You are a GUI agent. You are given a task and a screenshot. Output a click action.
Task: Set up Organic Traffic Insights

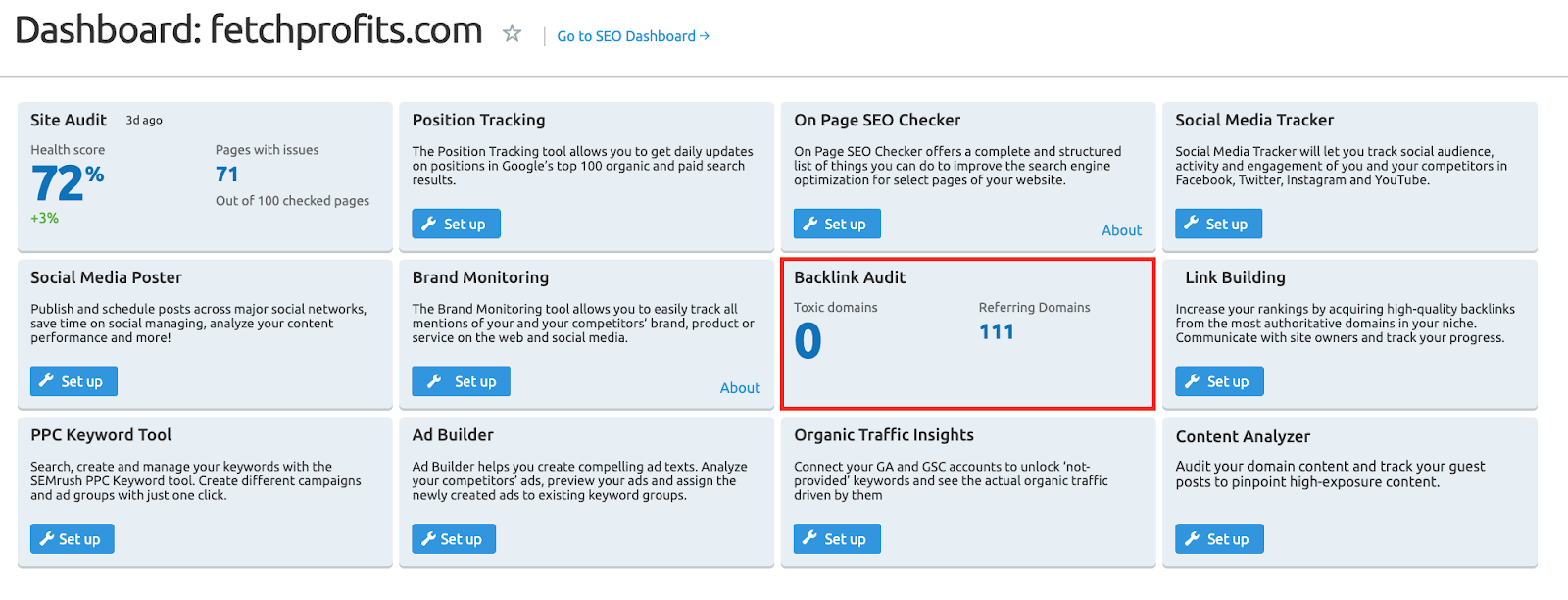[x=837, y=539]
